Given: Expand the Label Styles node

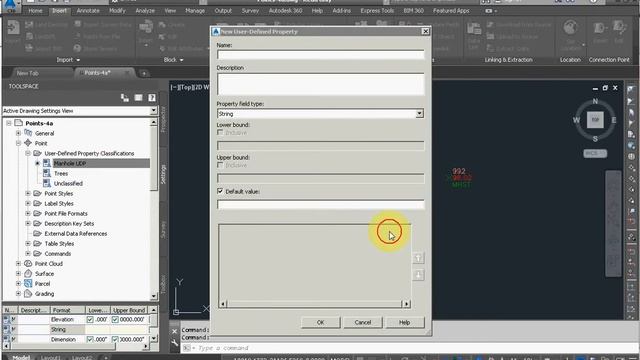Looking at the screenshot, I should tap(28, 203).
